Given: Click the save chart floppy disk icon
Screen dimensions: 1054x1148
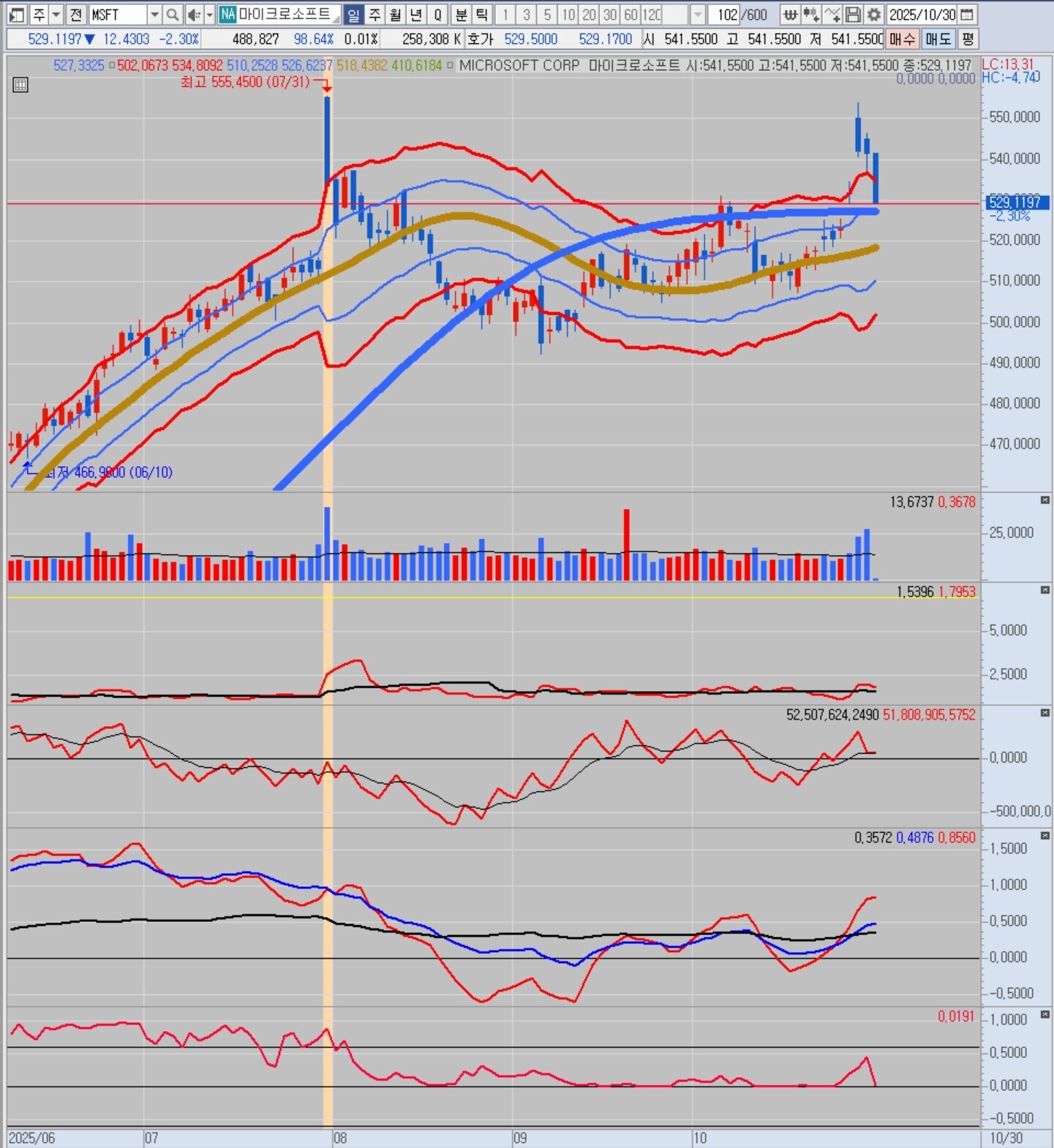Looking at the screenshot, I should (x=853, y=14).
